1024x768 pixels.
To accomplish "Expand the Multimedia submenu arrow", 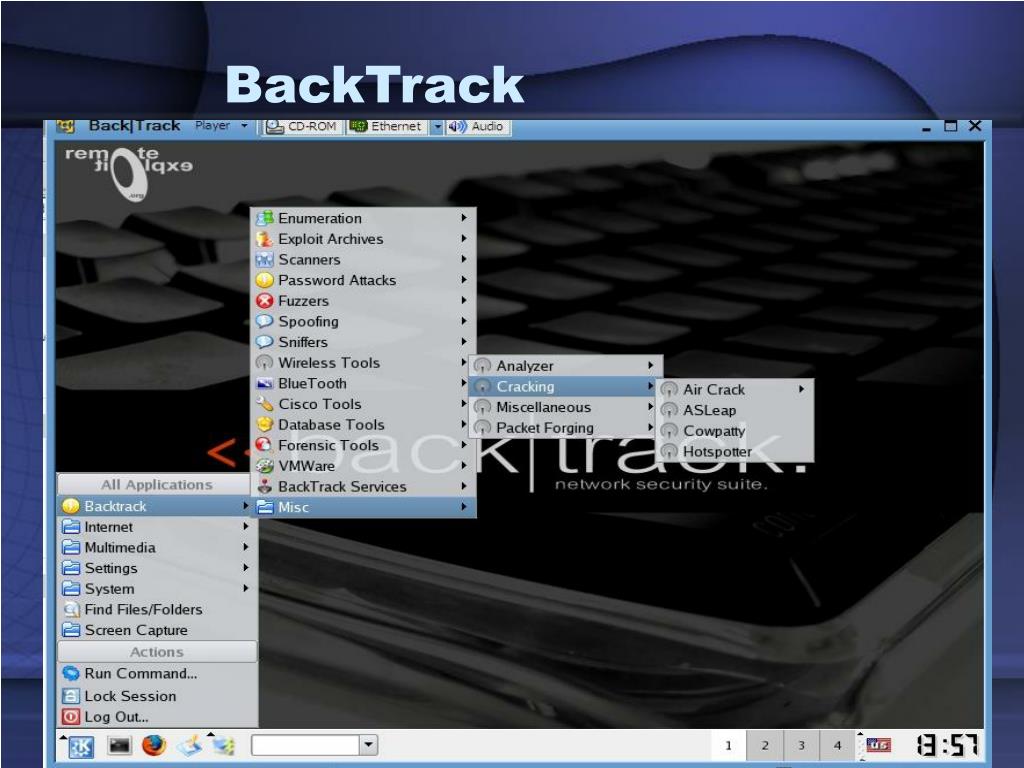I will coord(246,547).
